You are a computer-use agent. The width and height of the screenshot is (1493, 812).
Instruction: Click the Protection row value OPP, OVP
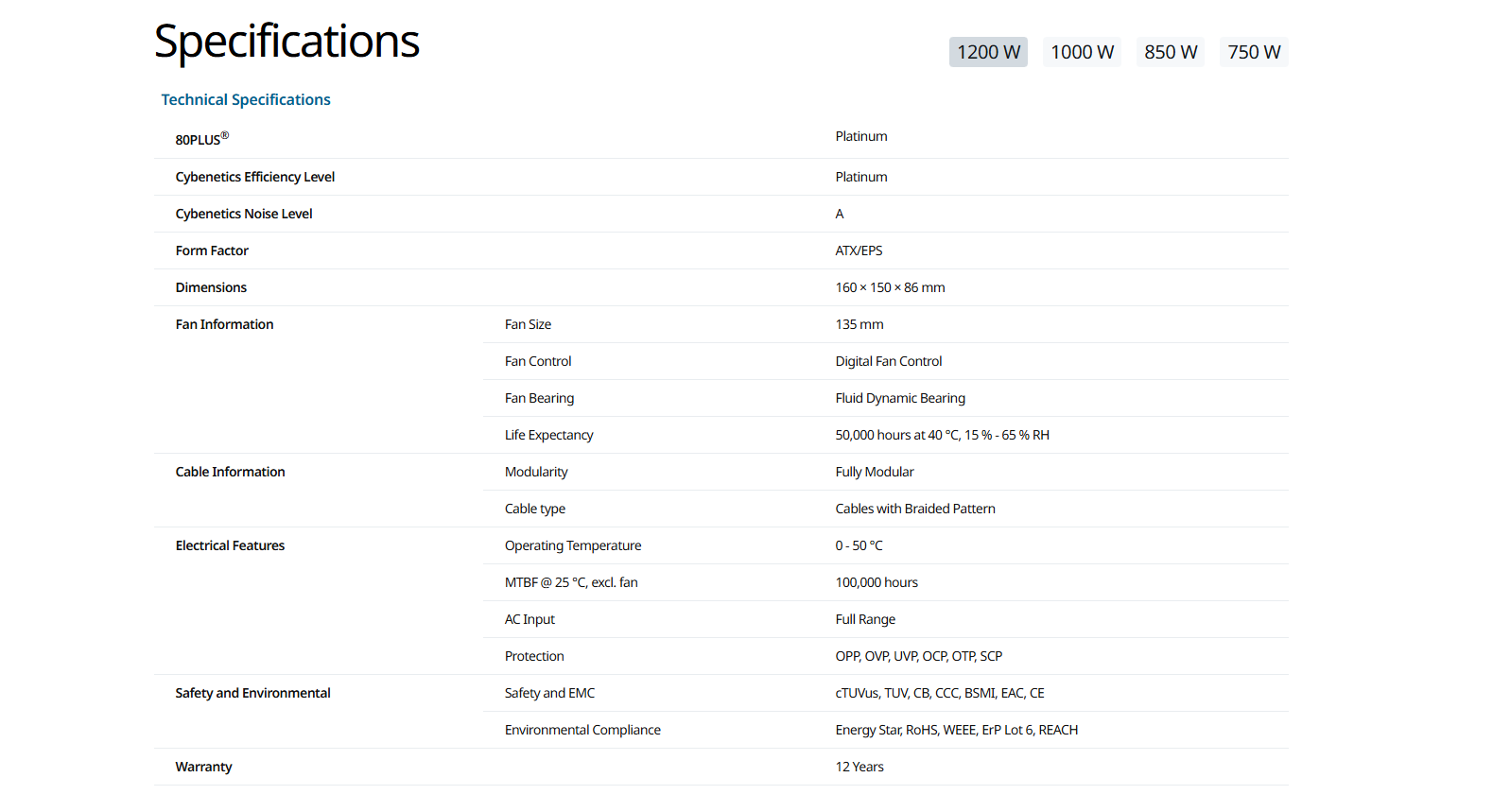coord(918,656)
